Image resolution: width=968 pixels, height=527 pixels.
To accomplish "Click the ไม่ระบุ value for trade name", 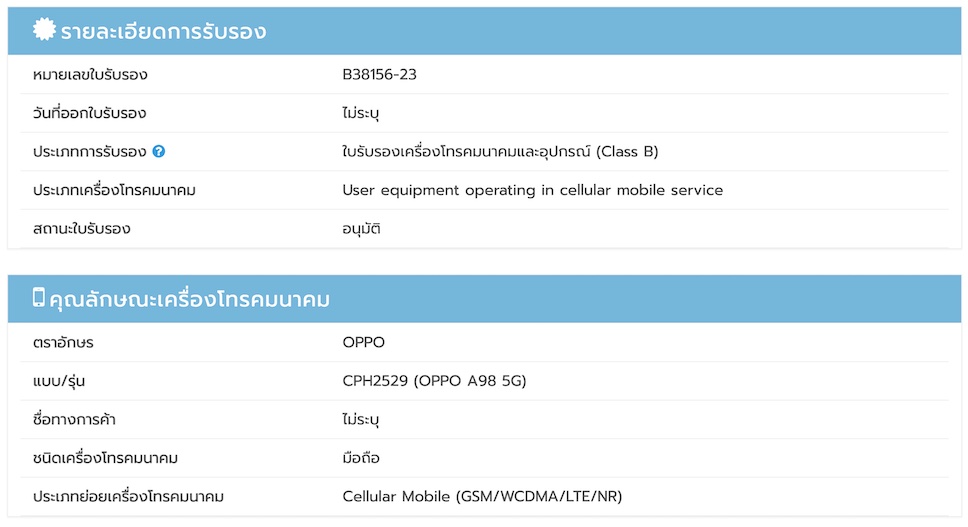I will [x=361, y=419].
